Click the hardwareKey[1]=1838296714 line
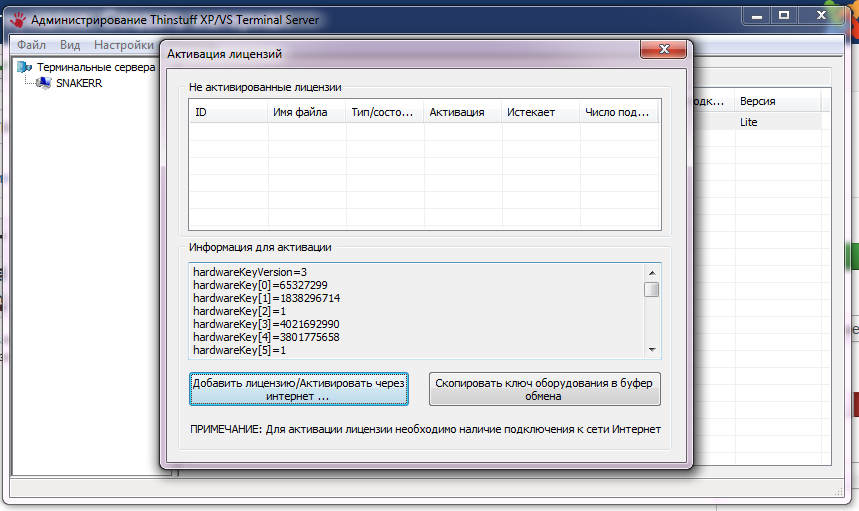Screen dimensions: 859x511 click(266, 298)
